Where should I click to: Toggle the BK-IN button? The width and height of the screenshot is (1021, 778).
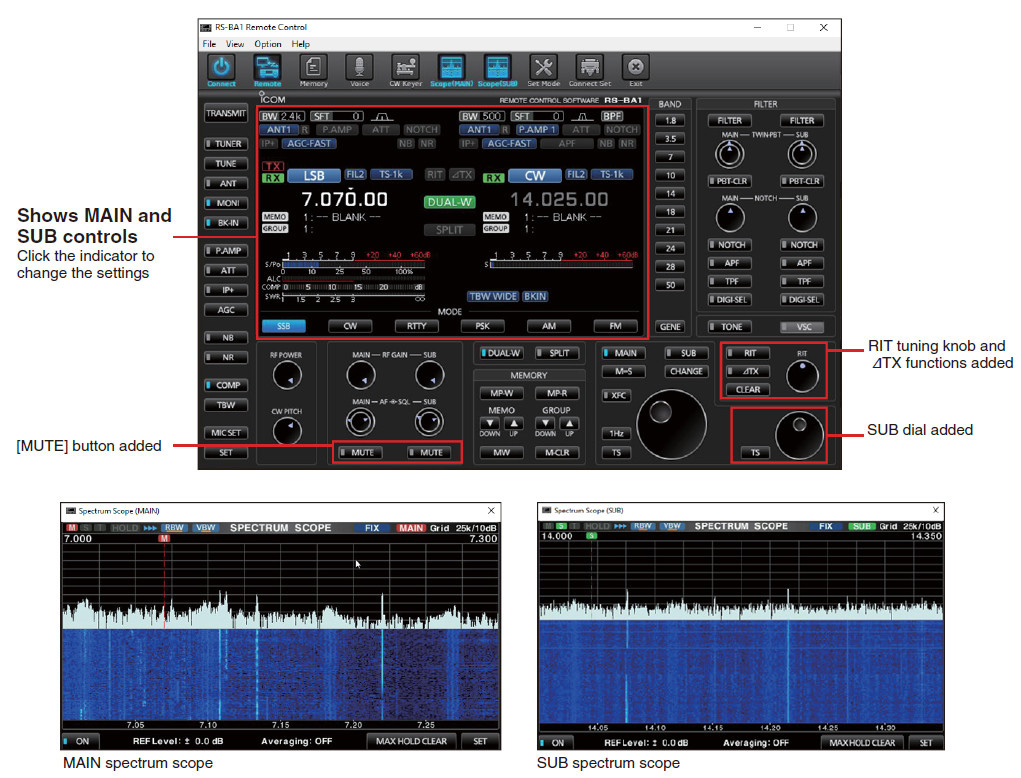226,223
